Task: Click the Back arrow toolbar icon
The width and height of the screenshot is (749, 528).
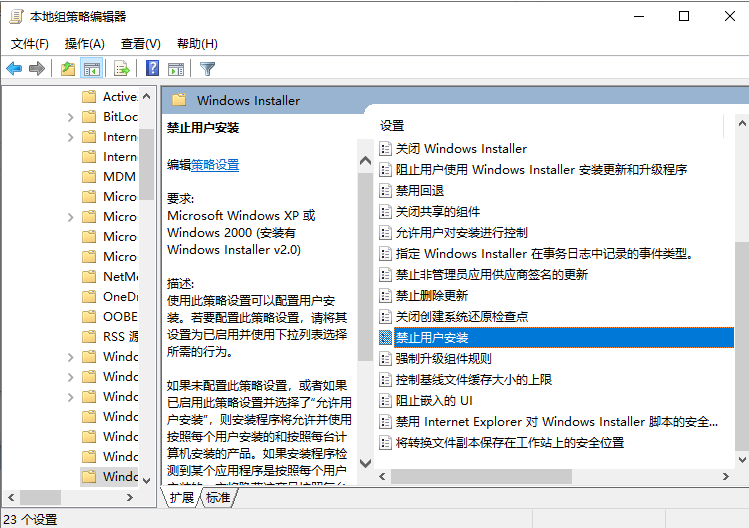Action: click(x=14, y=69)
